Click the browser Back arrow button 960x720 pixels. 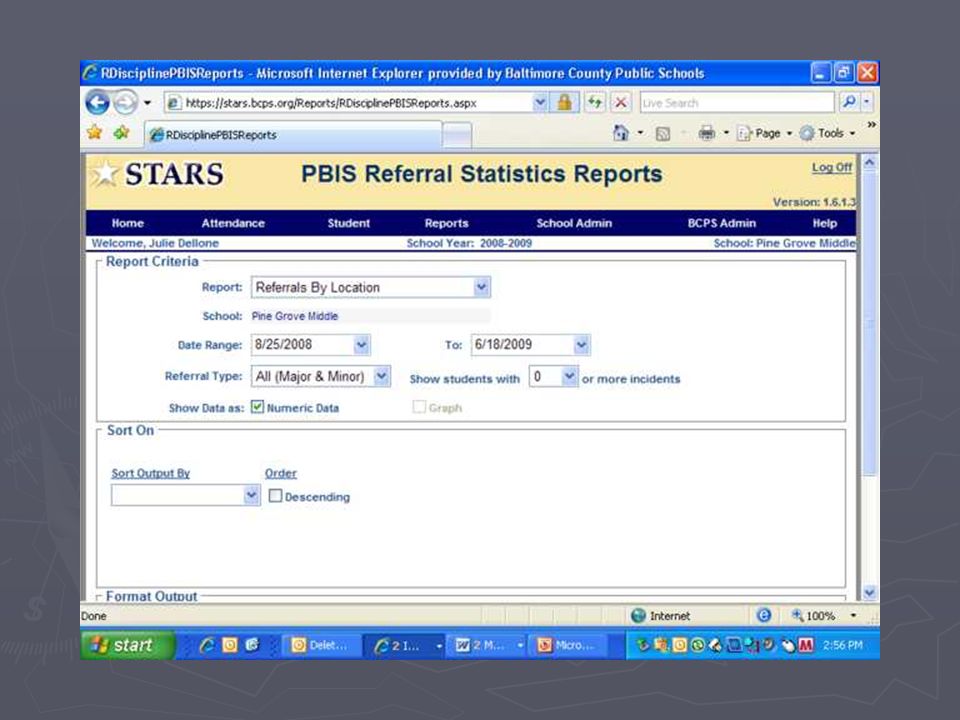(x=97, y=102)
